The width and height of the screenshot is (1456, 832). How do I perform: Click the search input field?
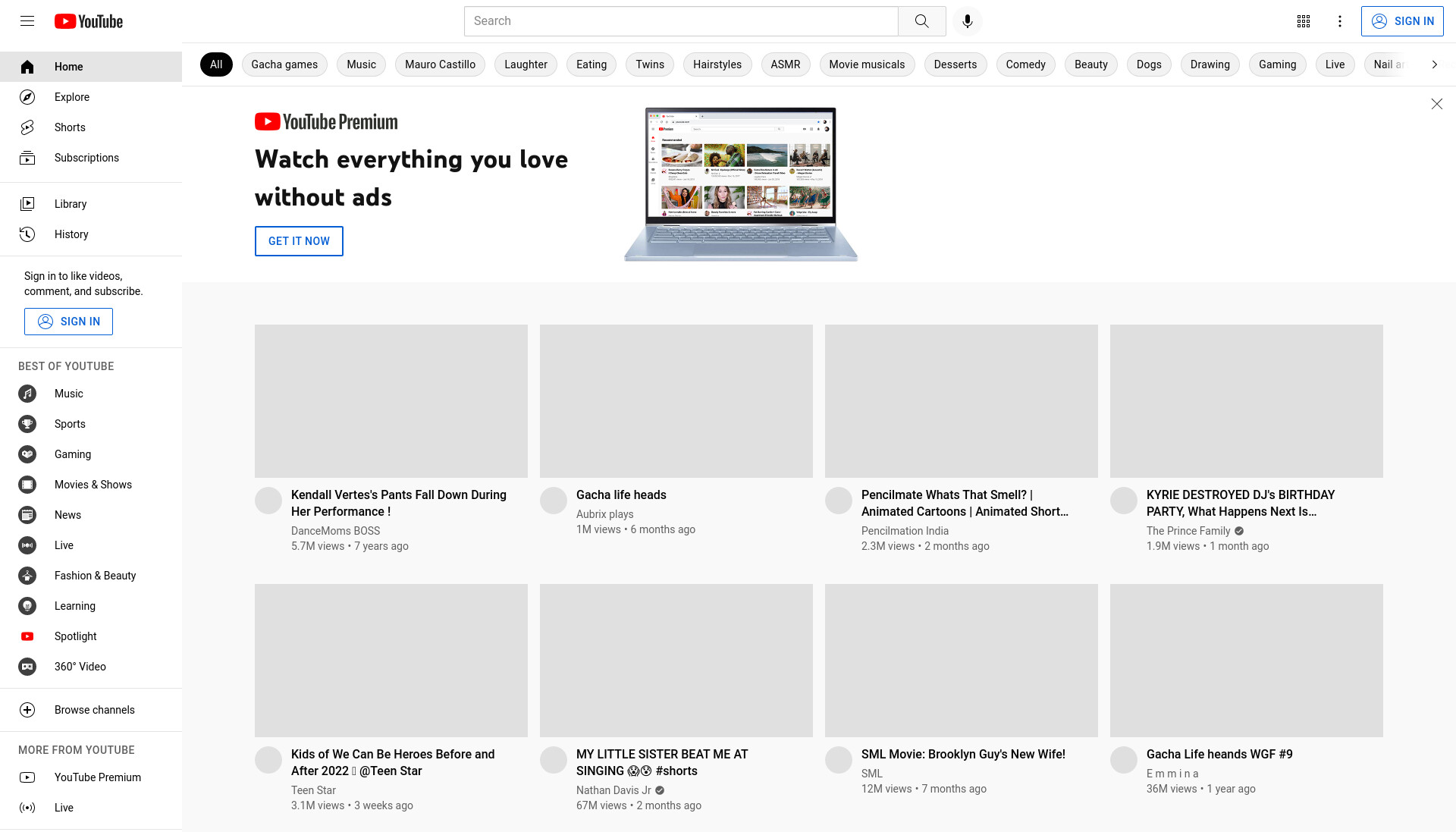pos(681,21)
